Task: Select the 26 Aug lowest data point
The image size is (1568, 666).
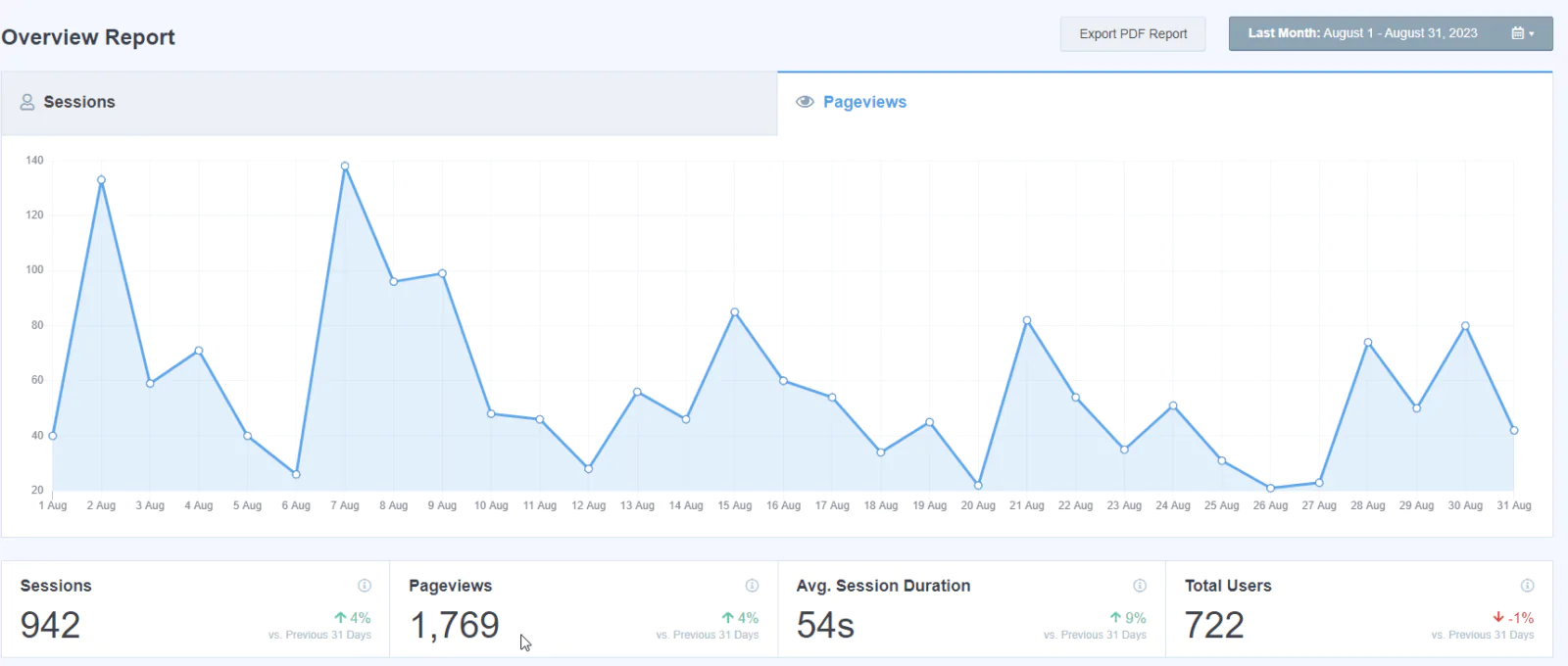Action: pyautogui.click(x=1270, y=488)
